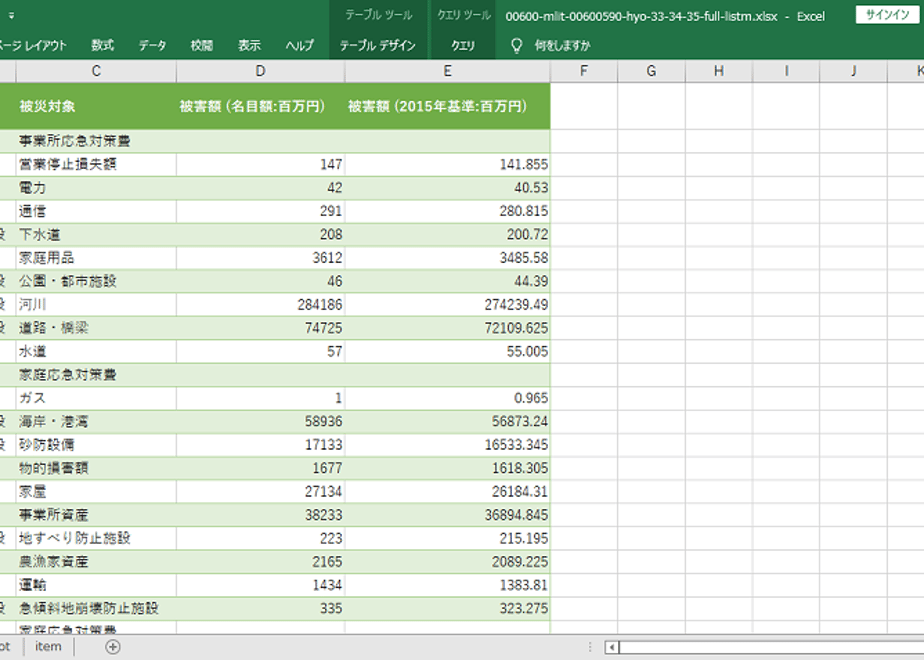924x660 pixels.
Task: Select column J header
Action: coord(854,71)
